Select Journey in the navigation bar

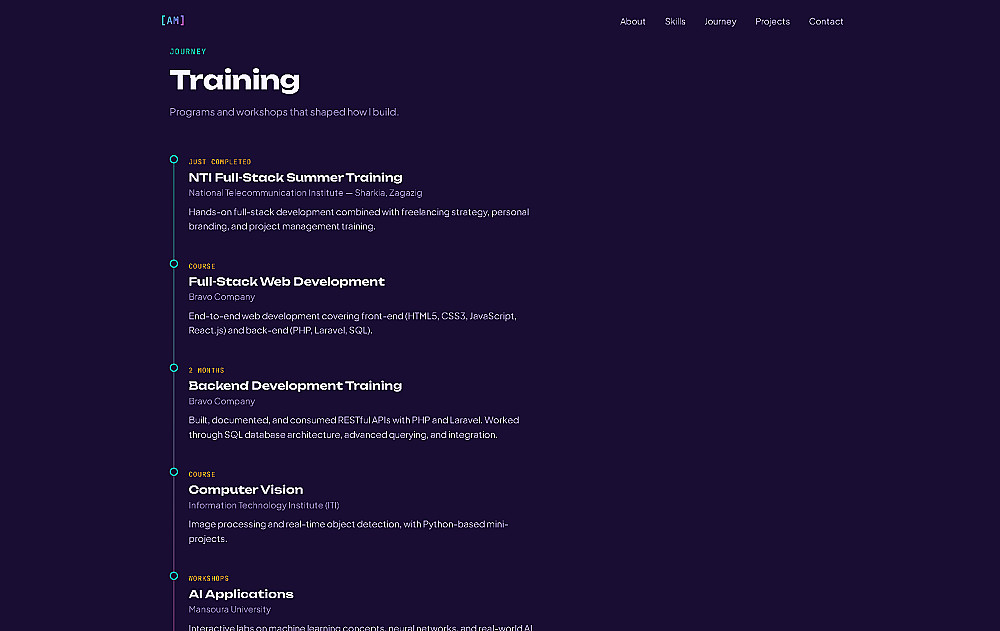720,22
